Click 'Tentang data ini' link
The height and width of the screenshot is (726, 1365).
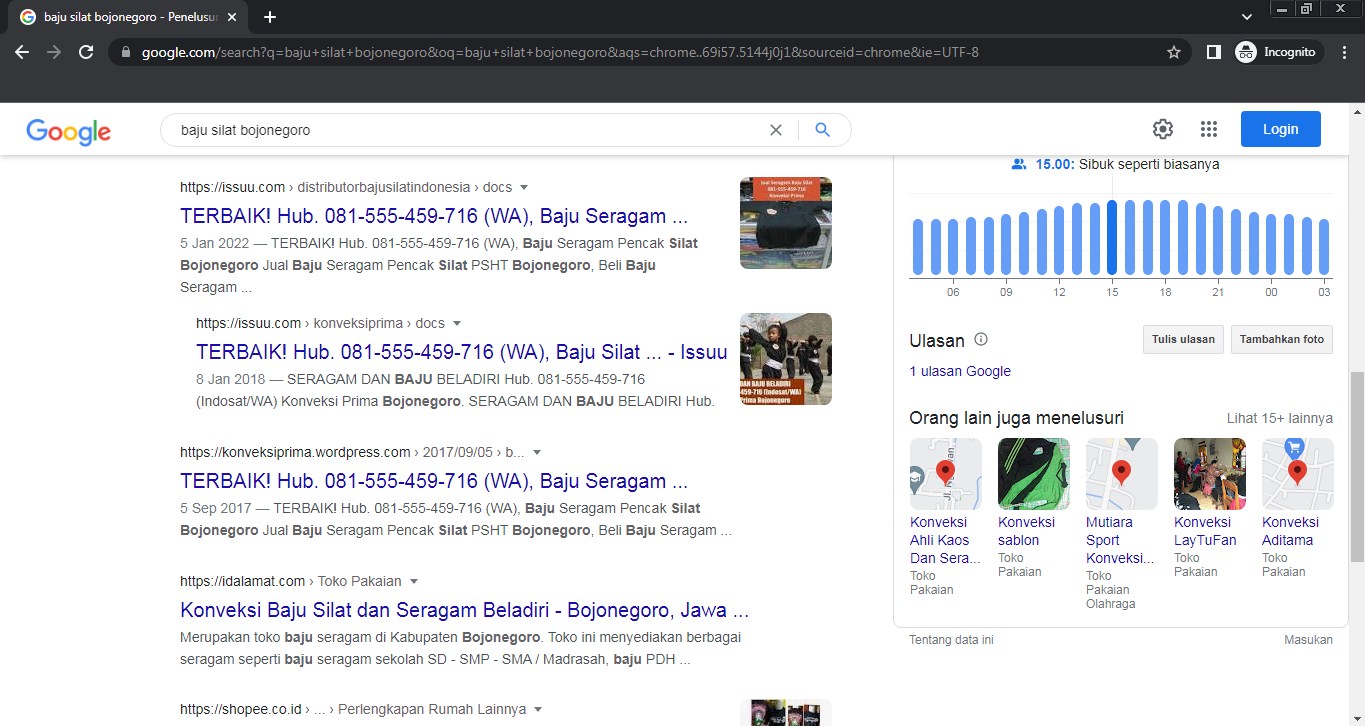pyautogui.click(x=951, y=640)
